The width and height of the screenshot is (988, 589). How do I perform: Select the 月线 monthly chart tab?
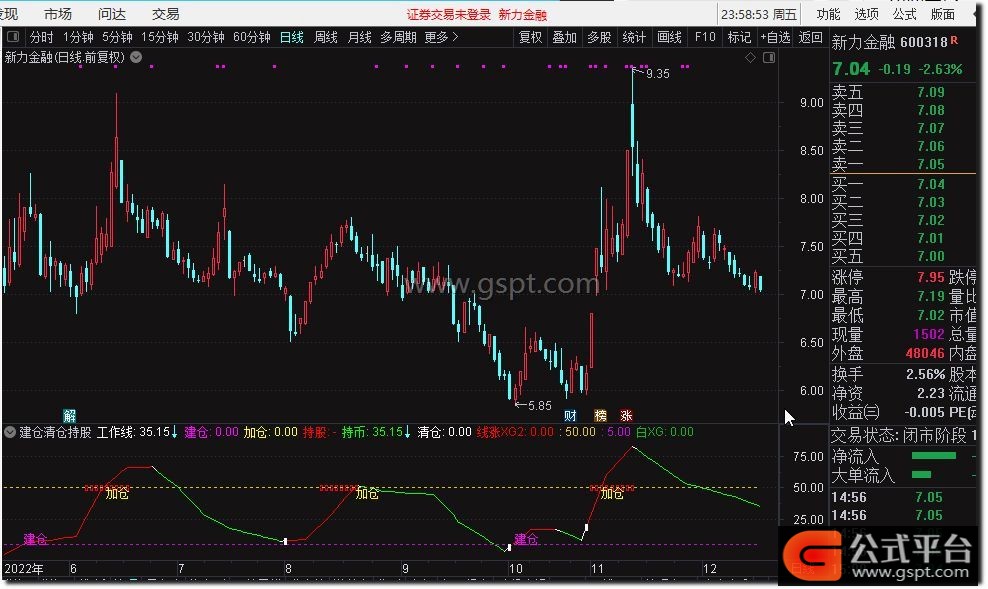(x=360, y=37)
